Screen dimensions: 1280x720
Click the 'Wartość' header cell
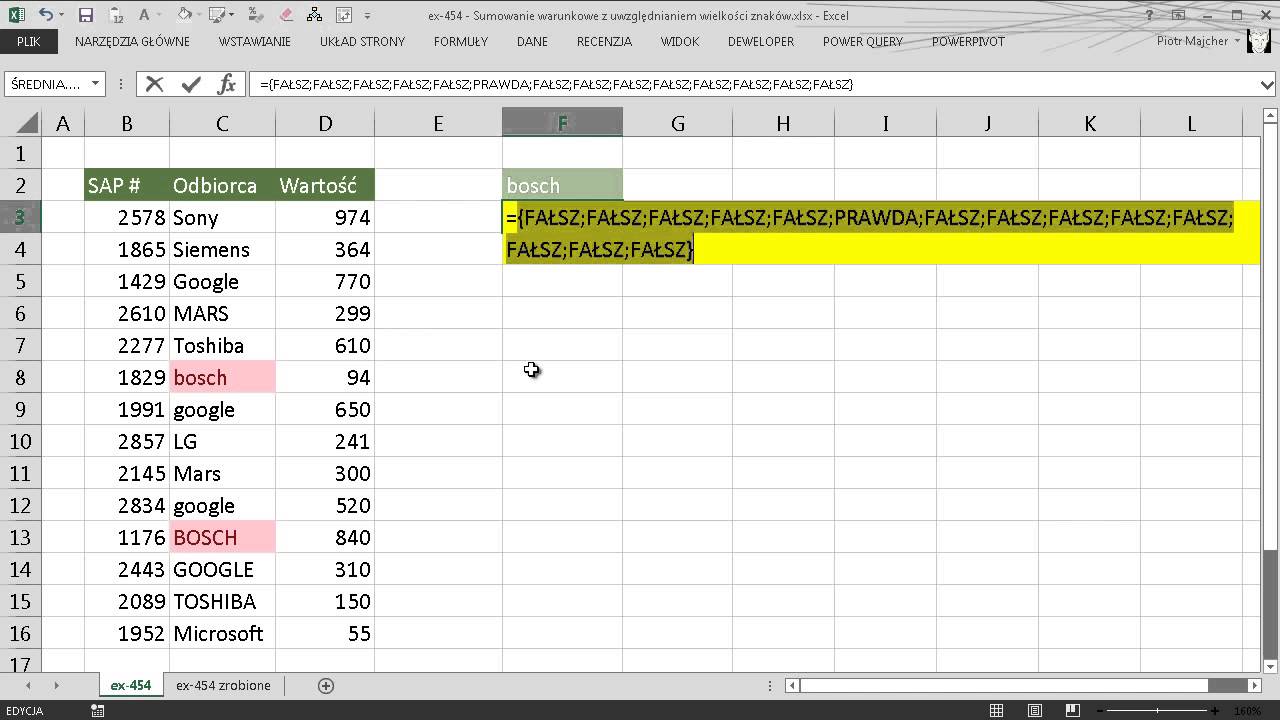pyautogui.click(x=324, y=185)
